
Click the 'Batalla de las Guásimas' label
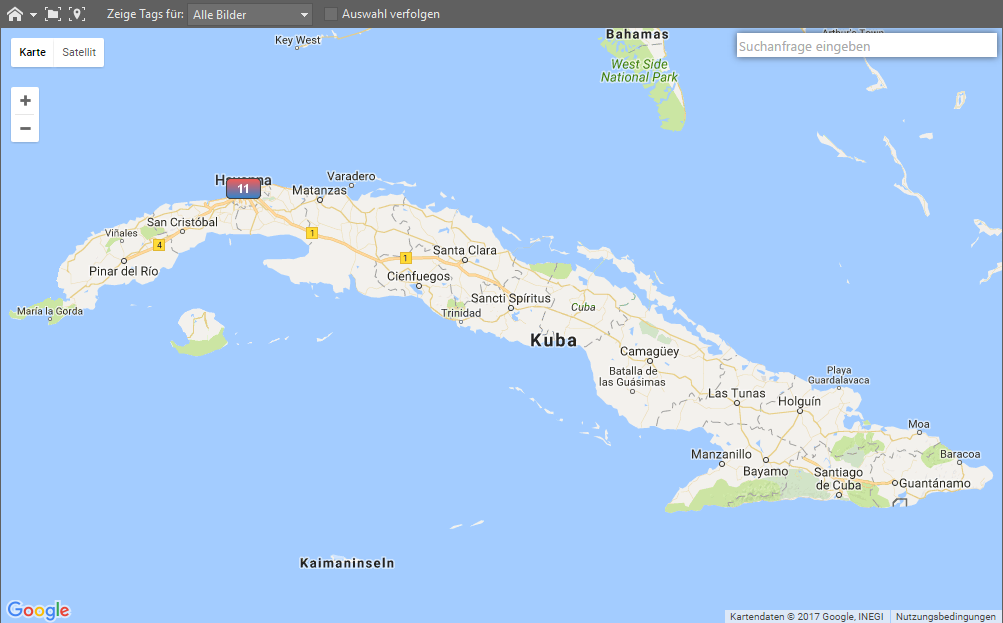point(633,376)
